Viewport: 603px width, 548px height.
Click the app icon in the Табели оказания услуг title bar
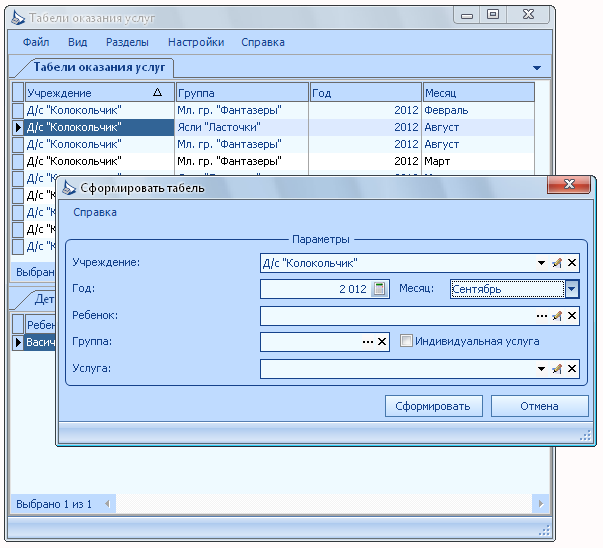point(18,18)
